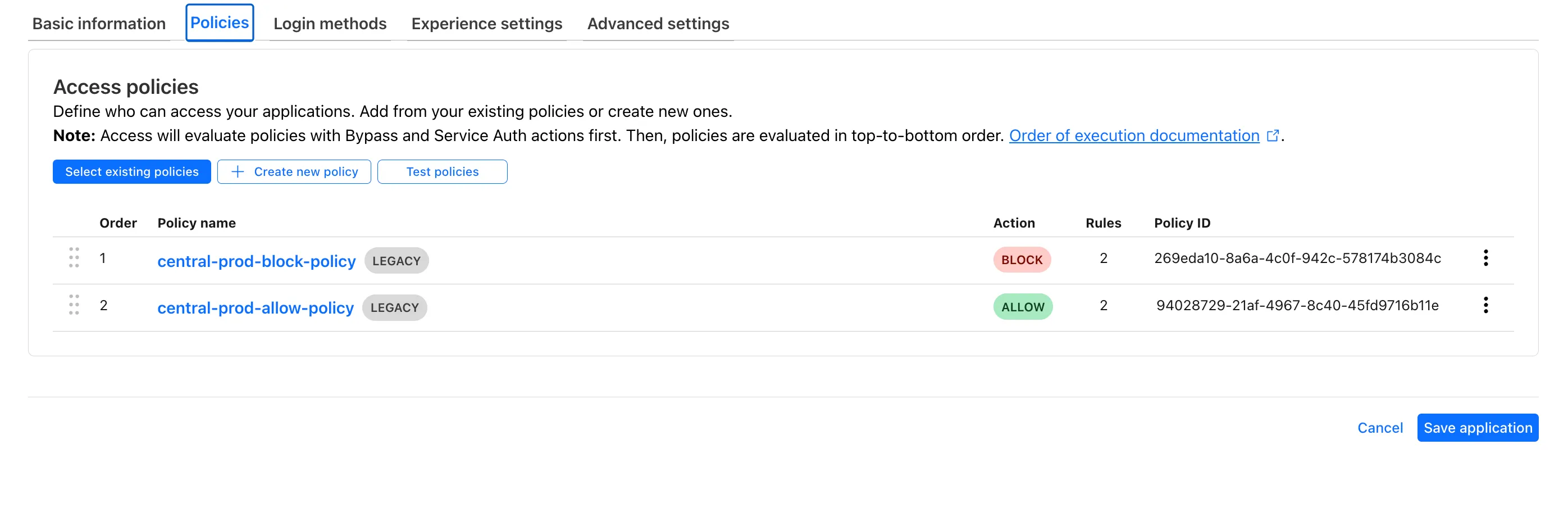Click drag handle for central-prod-block-policy row
This screenshot has width=1568, height=517.
click(x=74, y=257)
